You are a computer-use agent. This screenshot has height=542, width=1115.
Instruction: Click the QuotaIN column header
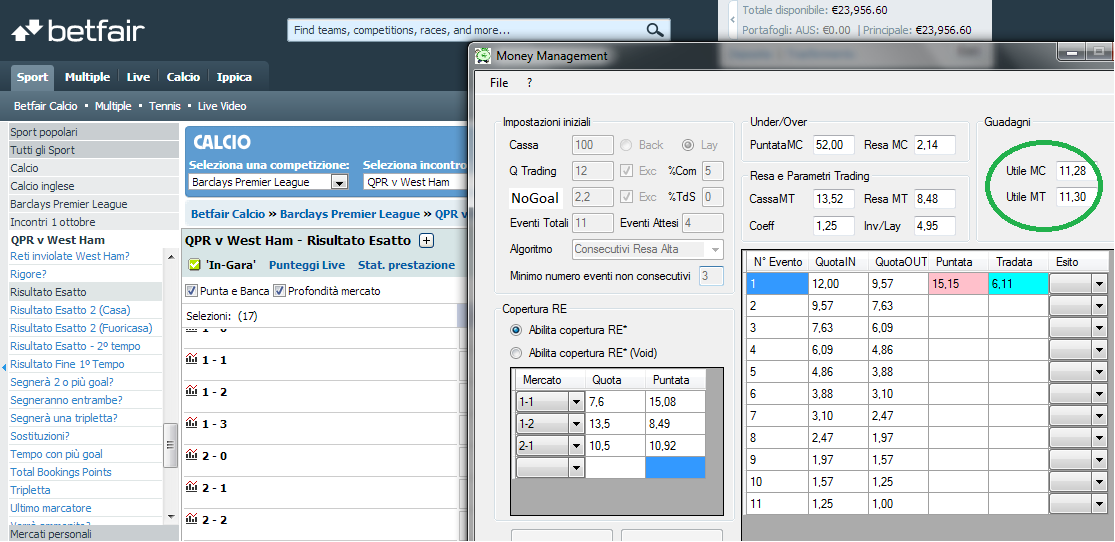point(838,262)
